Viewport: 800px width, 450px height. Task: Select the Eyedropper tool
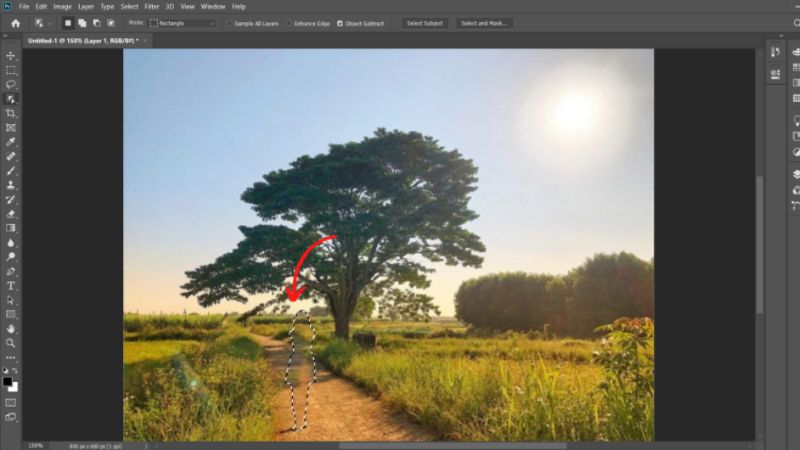pyautogui.click(x=11, y=142)
